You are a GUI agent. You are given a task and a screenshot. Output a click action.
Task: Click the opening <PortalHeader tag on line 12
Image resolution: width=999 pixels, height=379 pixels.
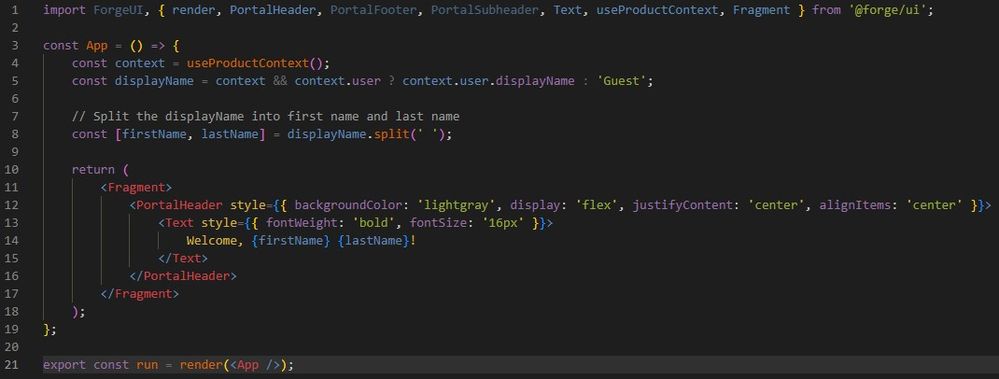(176, 205)
